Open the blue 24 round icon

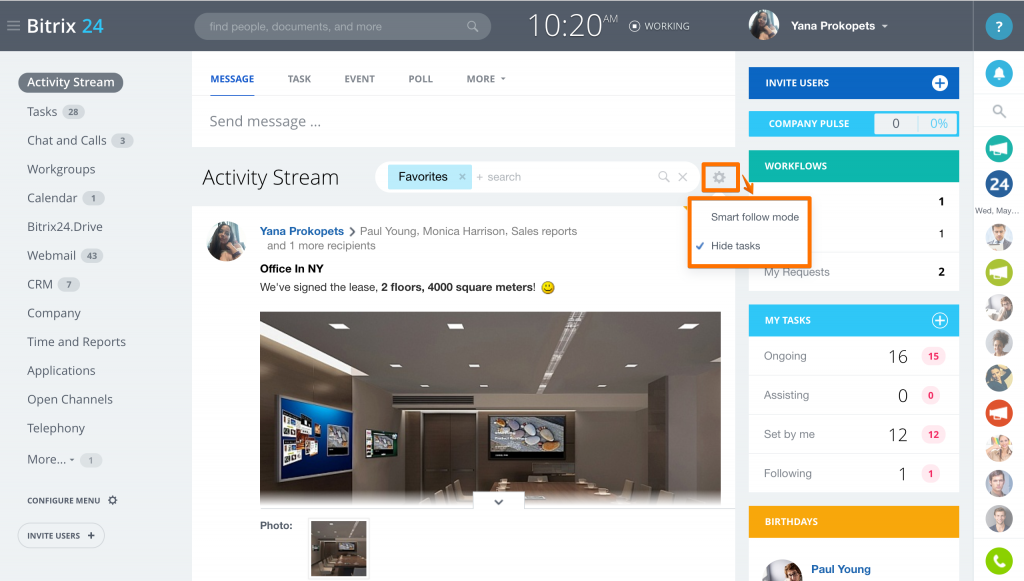click(999, 185)
